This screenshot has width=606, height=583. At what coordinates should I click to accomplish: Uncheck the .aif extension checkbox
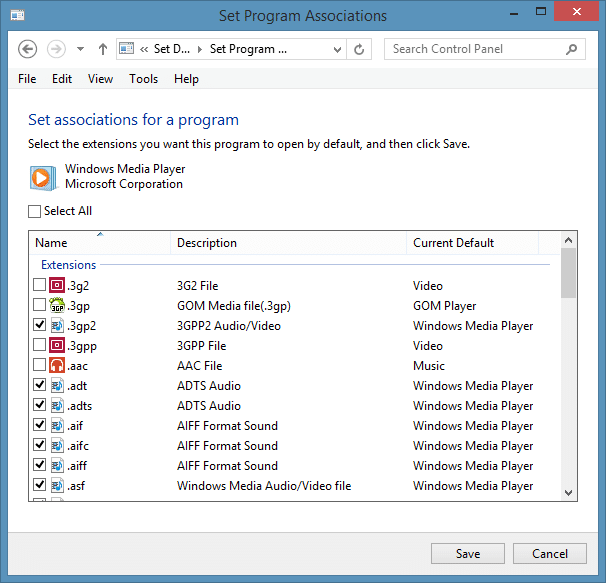point(39,424)
